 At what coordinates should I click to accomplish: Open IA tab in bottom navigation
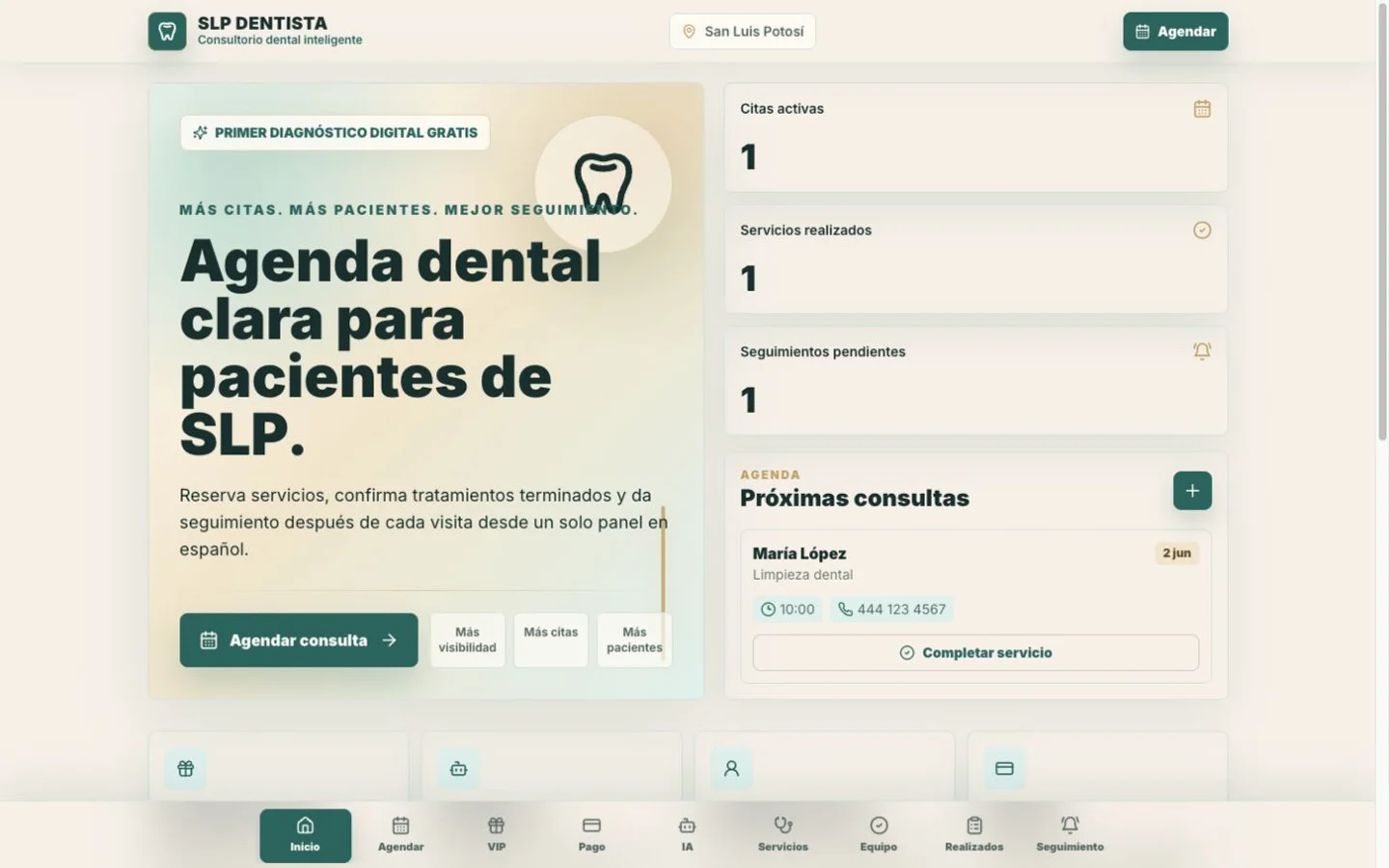[687, 835]
